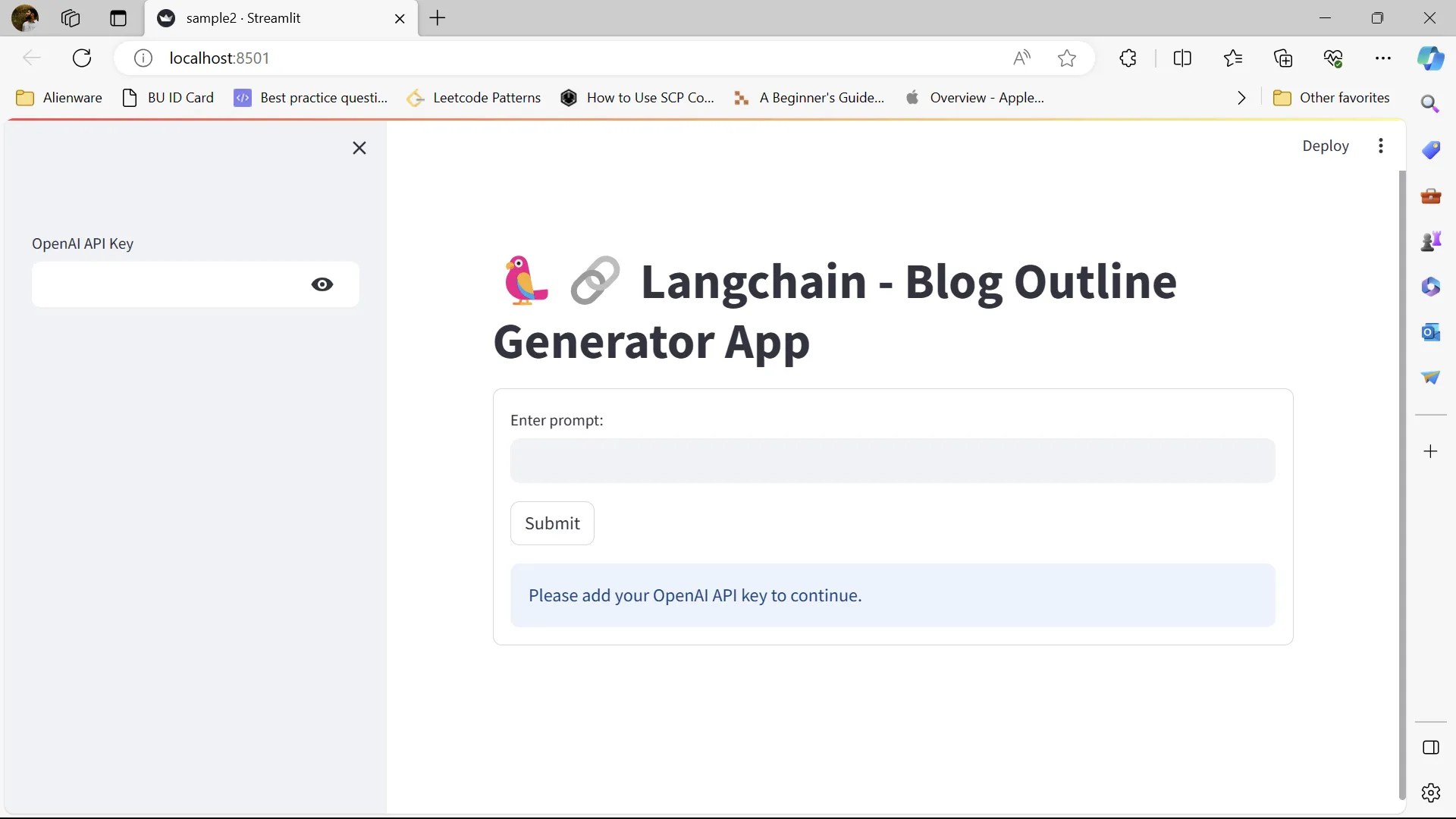This screenshot has height=819, width=1456.
Task: Open sidebar settings gear
Action: [1431, 793]
